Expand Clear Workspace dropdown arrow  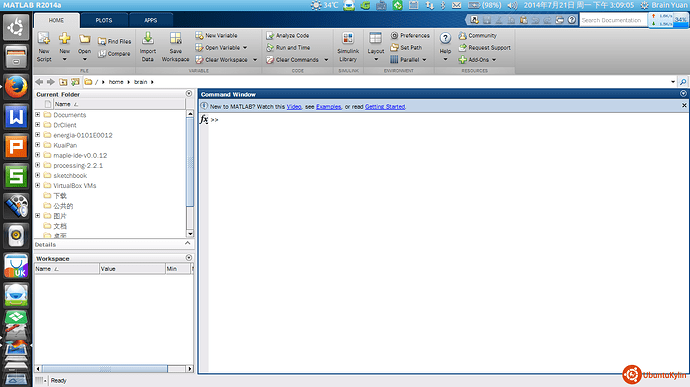pyautogui.click(x=255, y=60)
